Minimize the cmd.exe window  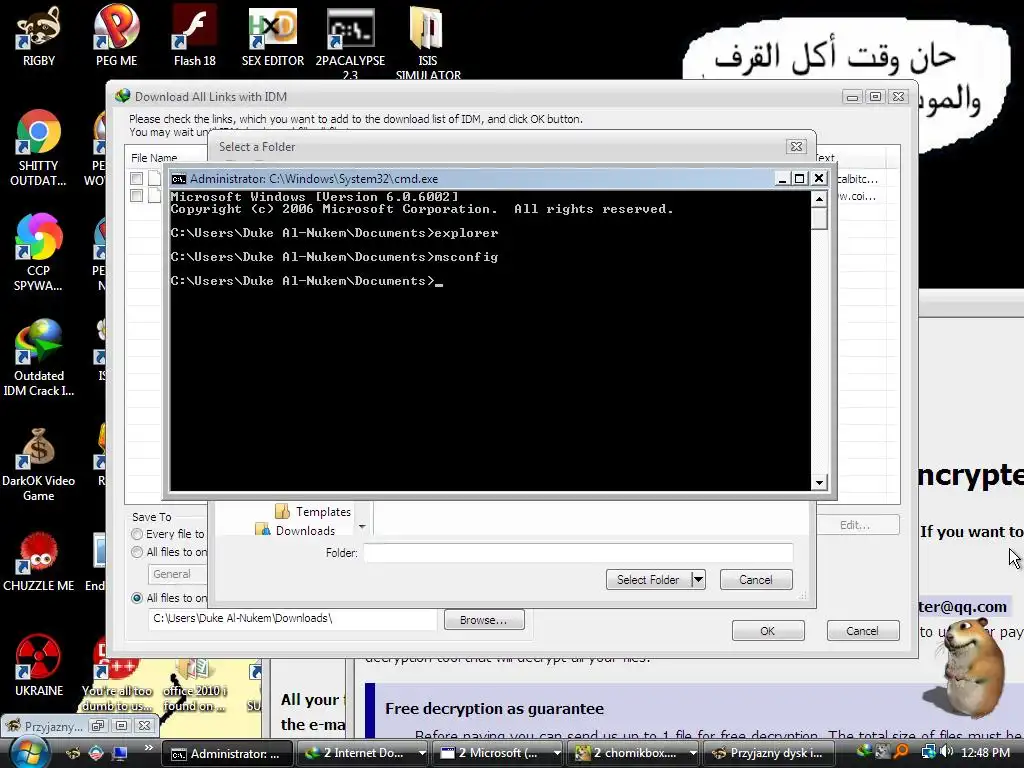pyautogui.click(x=782, y=178)
